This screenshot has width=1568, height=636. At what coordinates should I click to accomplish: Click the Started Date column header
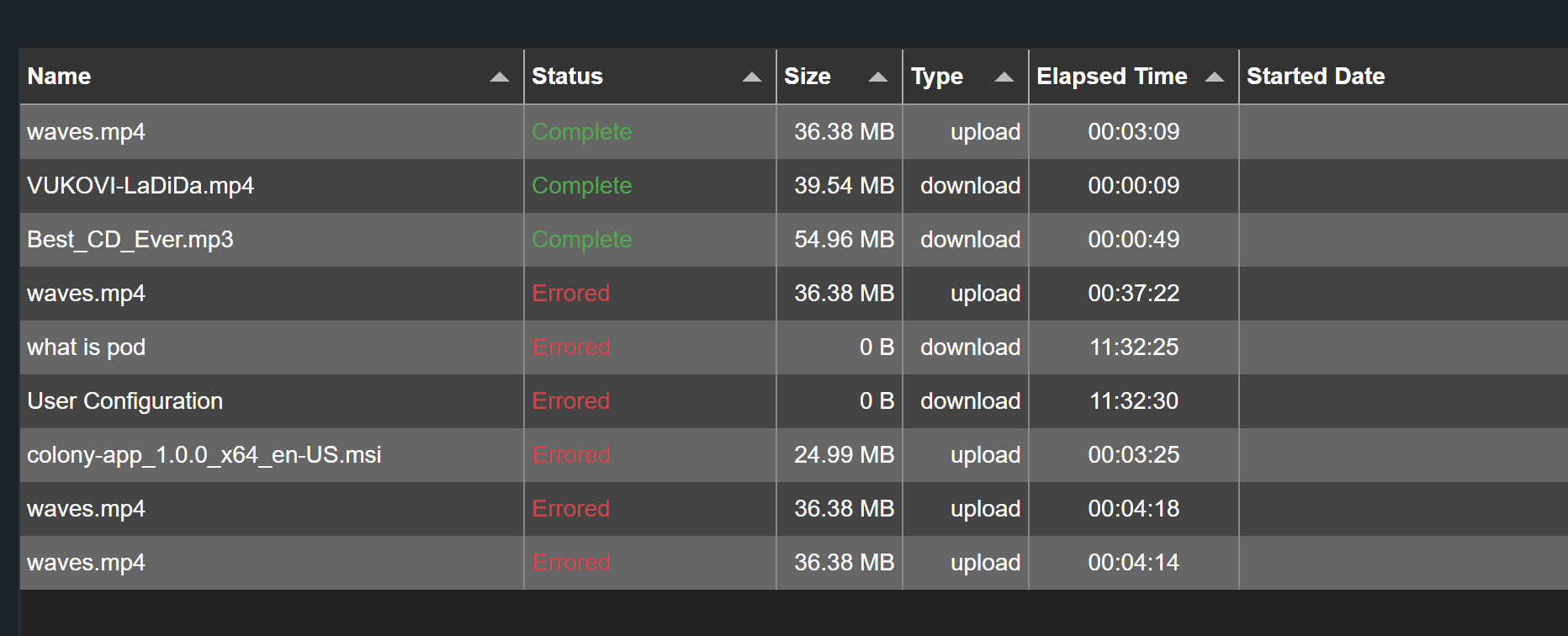[x=1316, y=77]
